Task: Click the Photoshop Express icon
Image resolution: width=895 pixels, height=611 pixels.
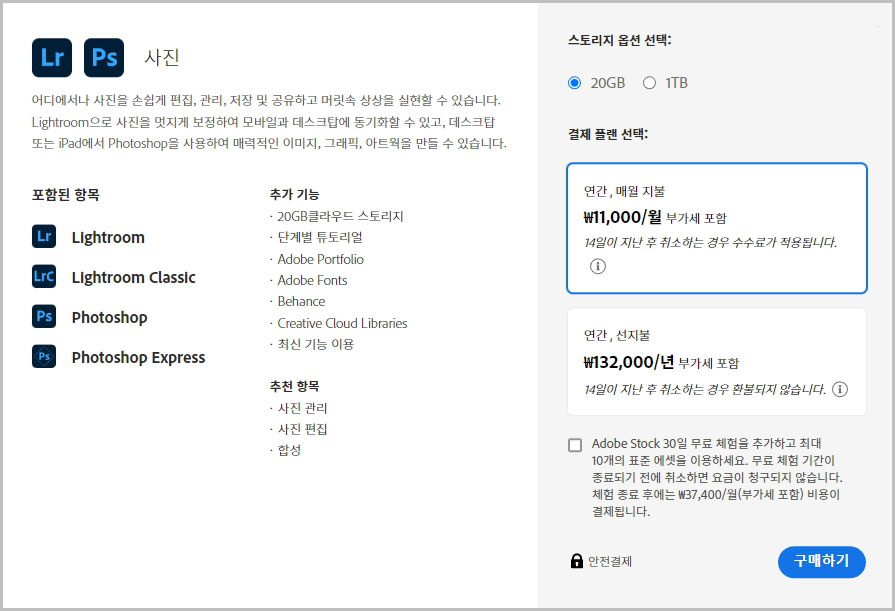Action: (44, 356)
